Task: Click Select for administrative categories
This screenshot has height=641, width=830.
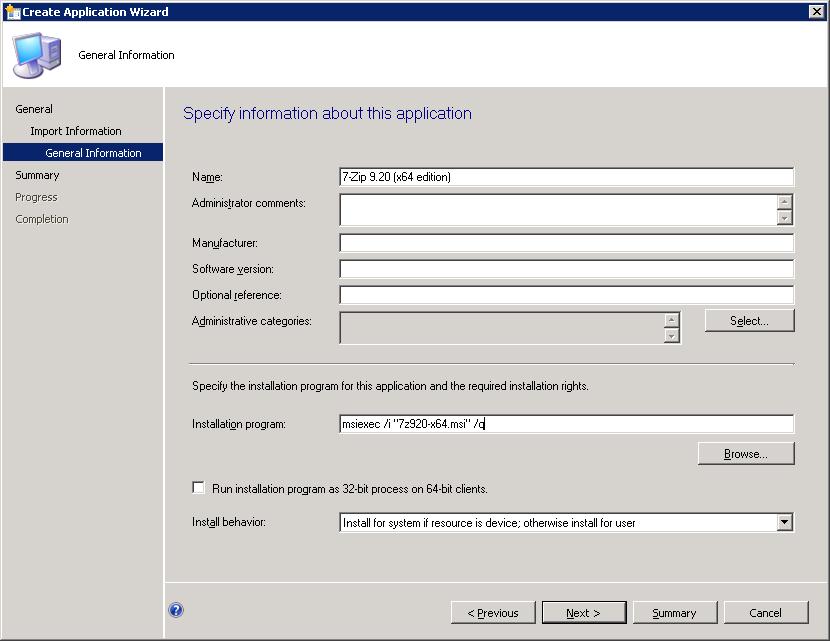Action: coord(749,321)
